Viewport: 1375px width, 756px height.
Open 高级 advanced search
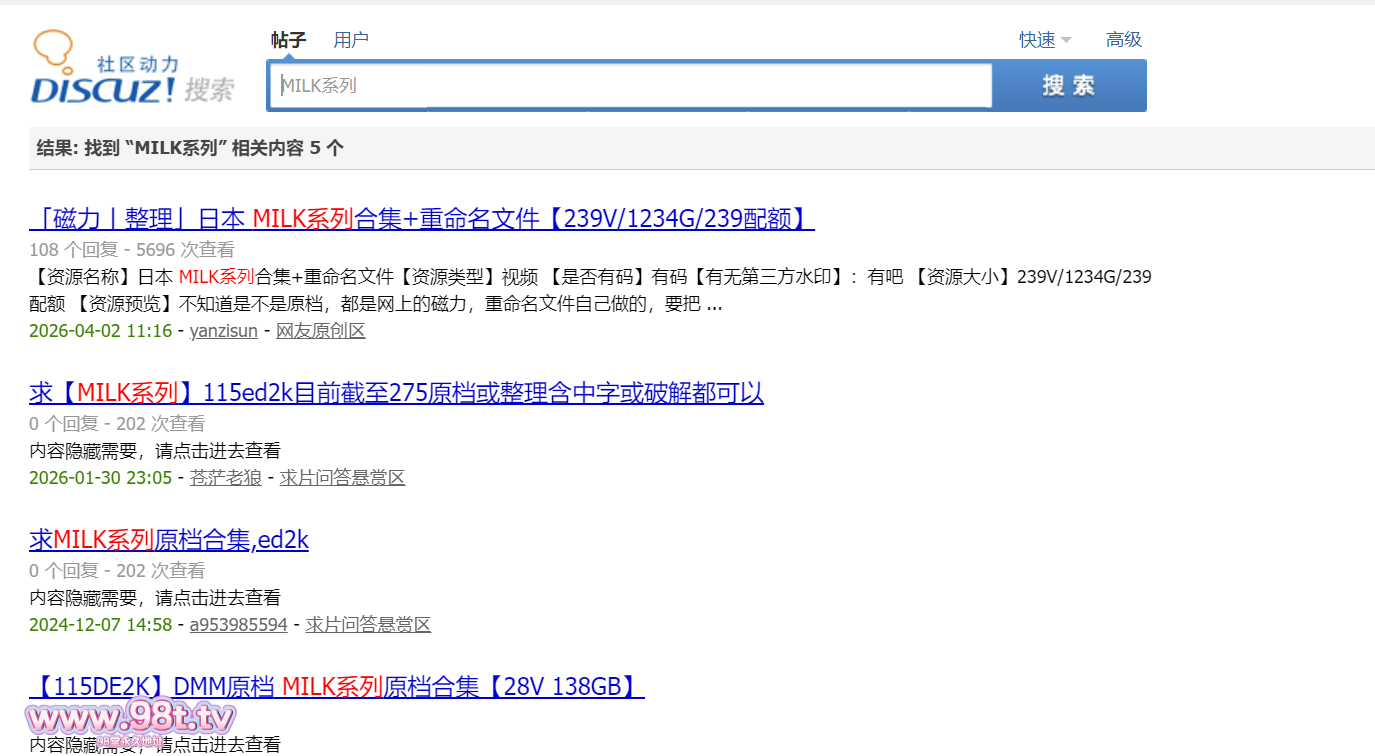tap(1123, 40)
